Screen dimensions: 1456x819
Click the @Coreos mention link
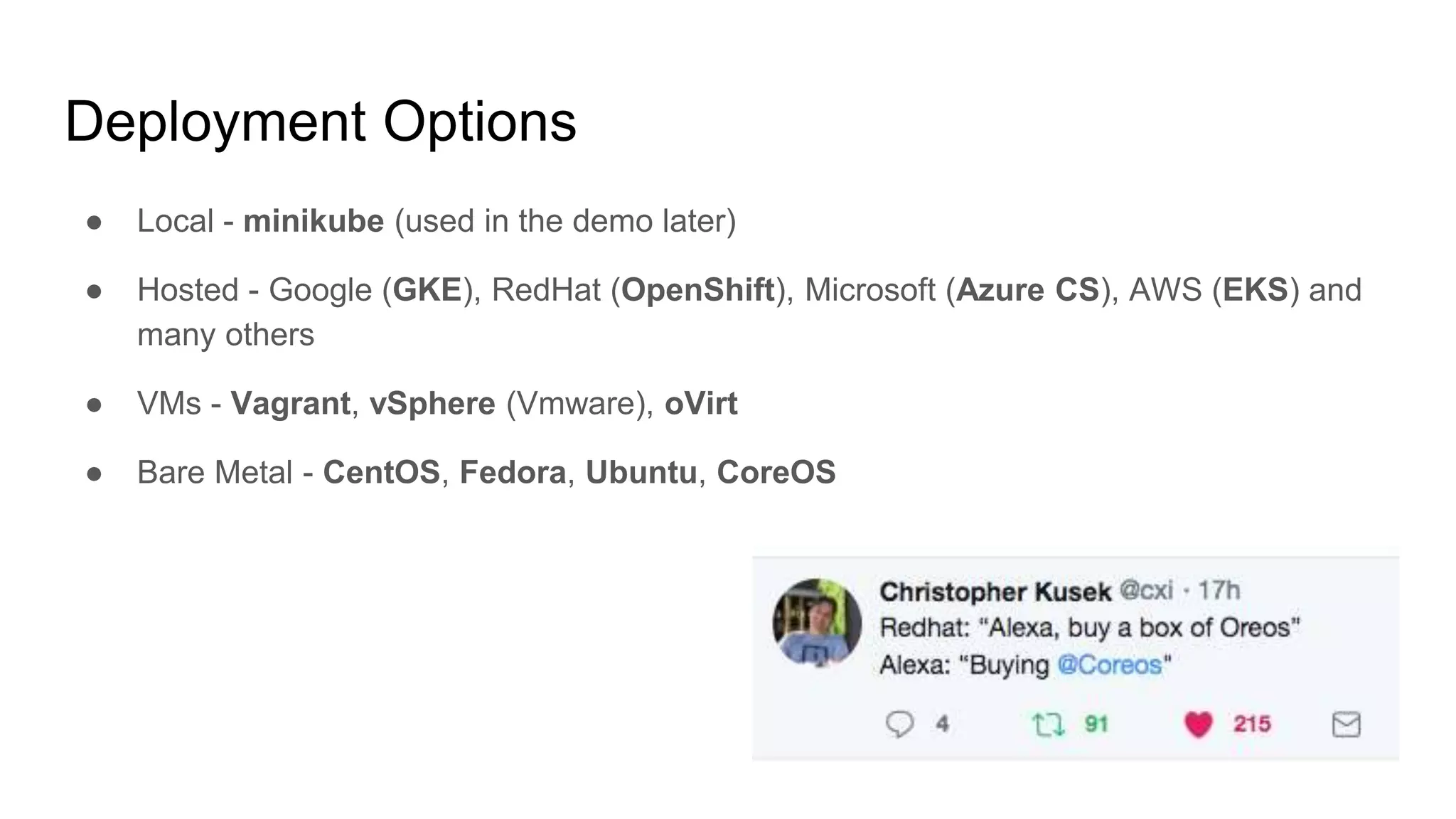[x=1109, y=665]
